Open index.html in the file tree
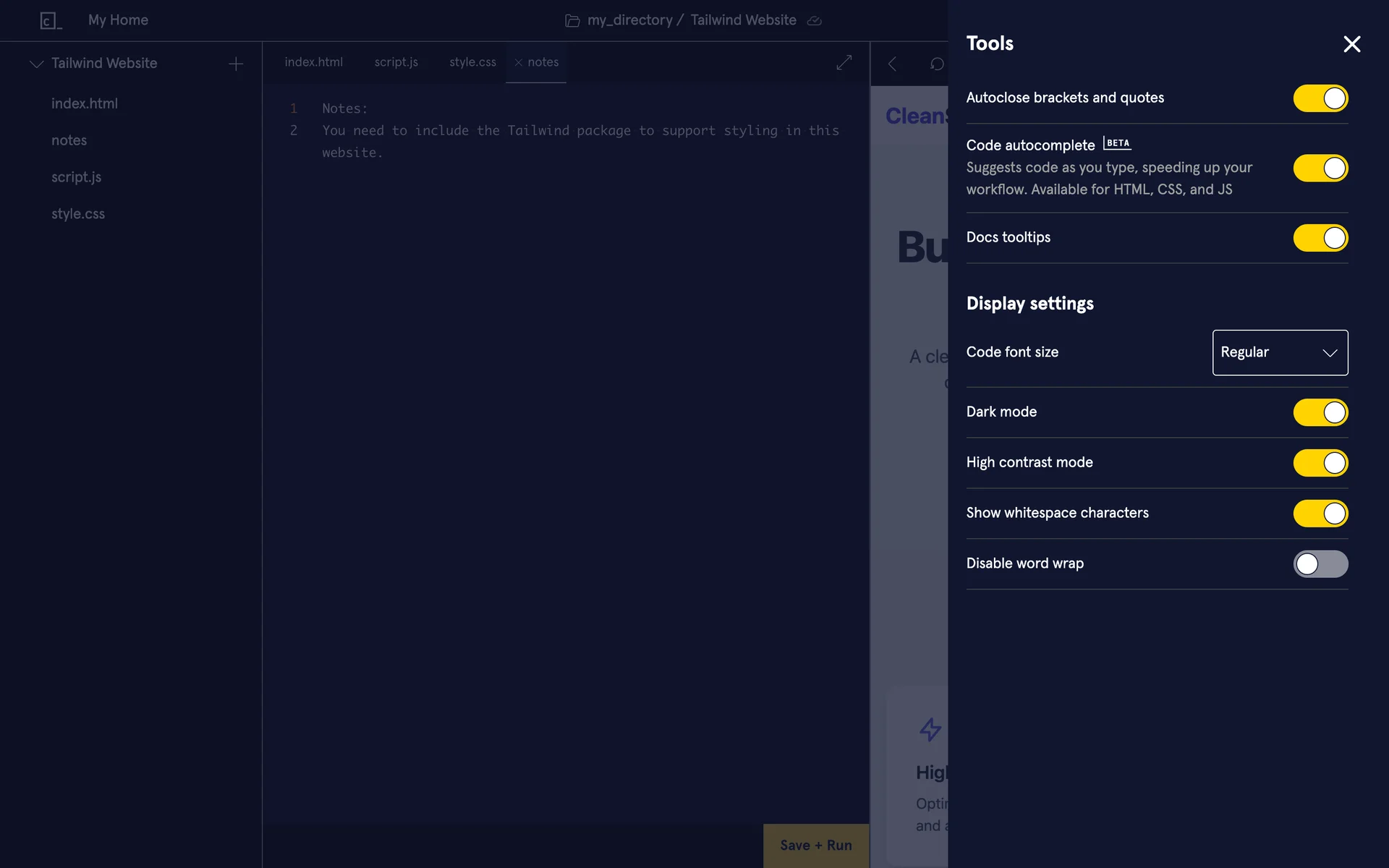Screen dimensions: 1389x868 (85, 103)
